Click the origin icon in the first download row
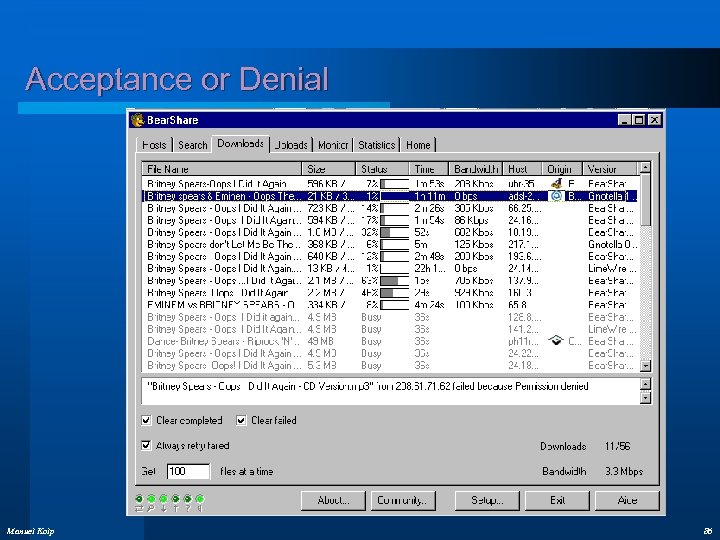720x540 pixels. 555,184
